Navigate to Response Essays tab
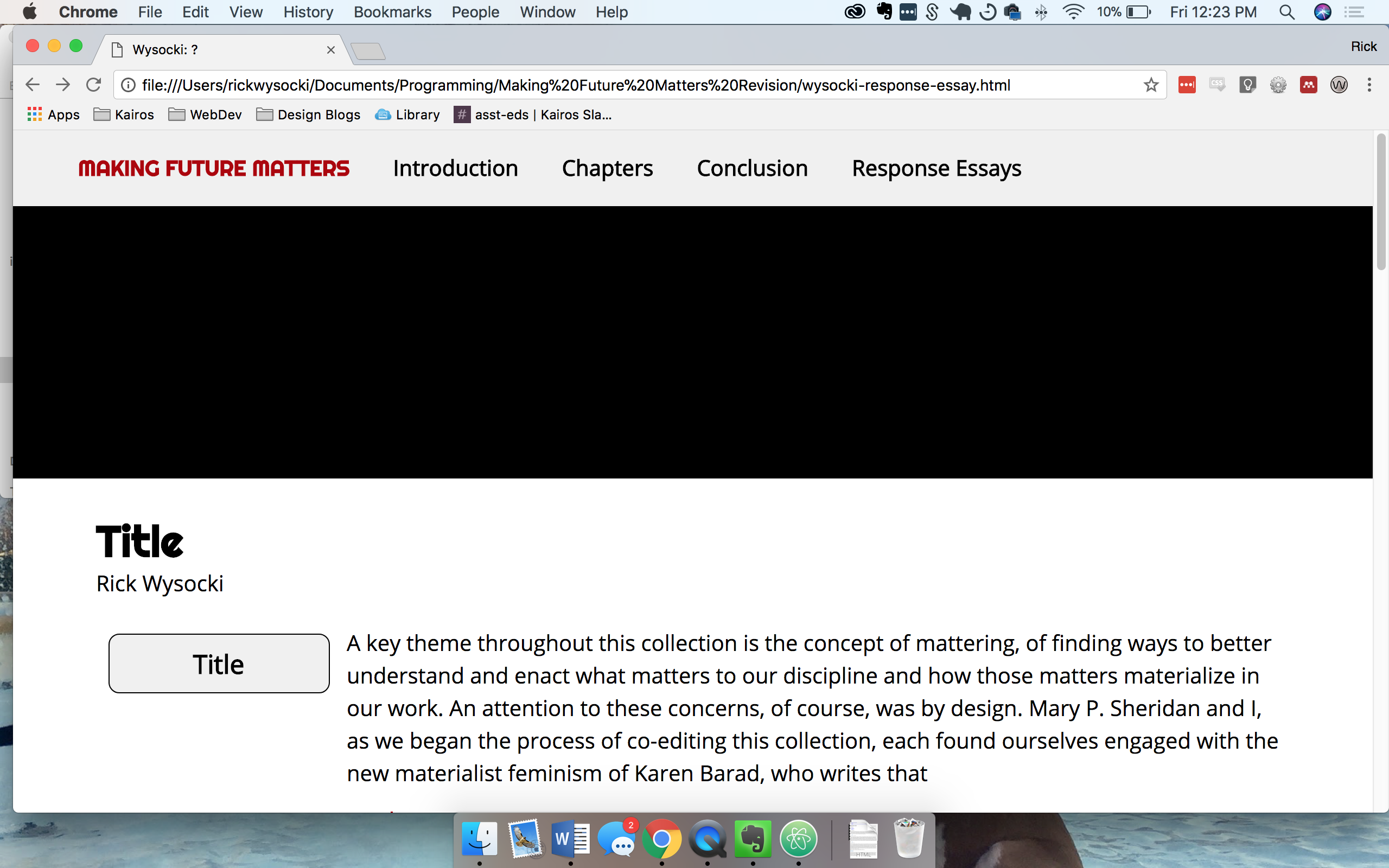The image size is (1389, 868). pos(936,168)
